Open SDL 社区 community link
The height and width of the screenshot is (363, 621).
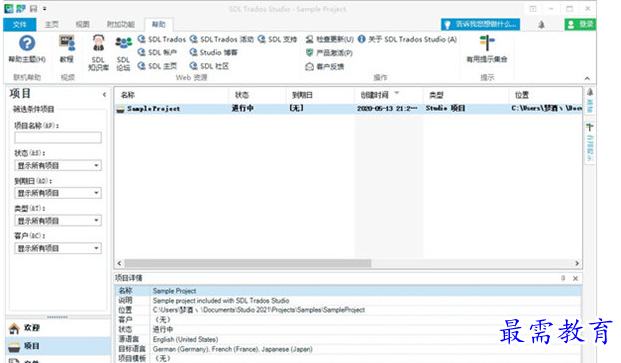click(x=209, y=66)
